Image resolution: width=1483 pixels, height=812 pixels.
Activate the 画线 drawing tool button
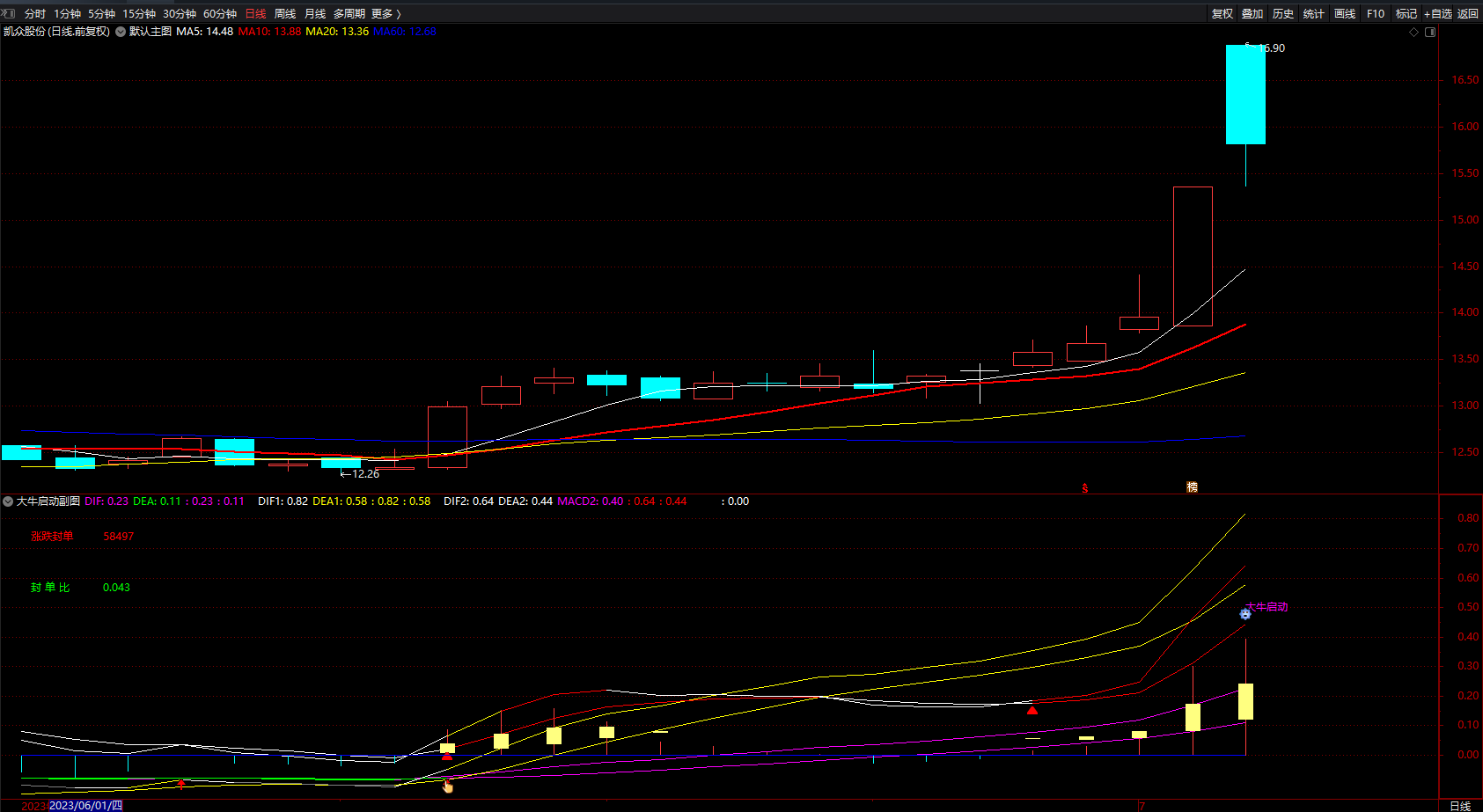(1345, 14)
